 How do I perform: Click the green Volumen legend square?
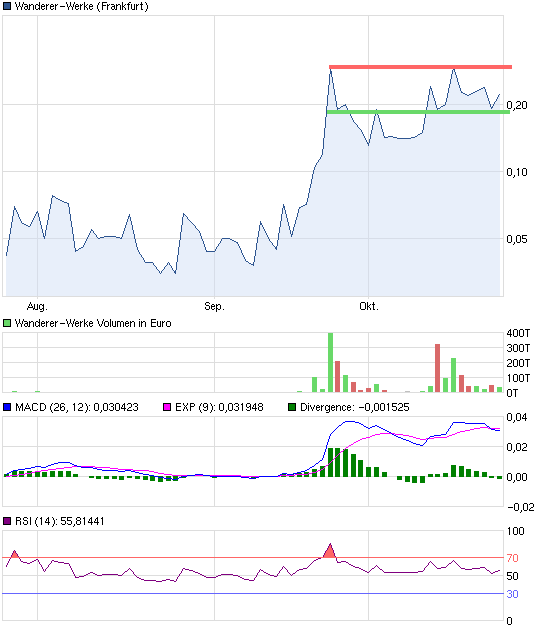click(x=7, y=323)
